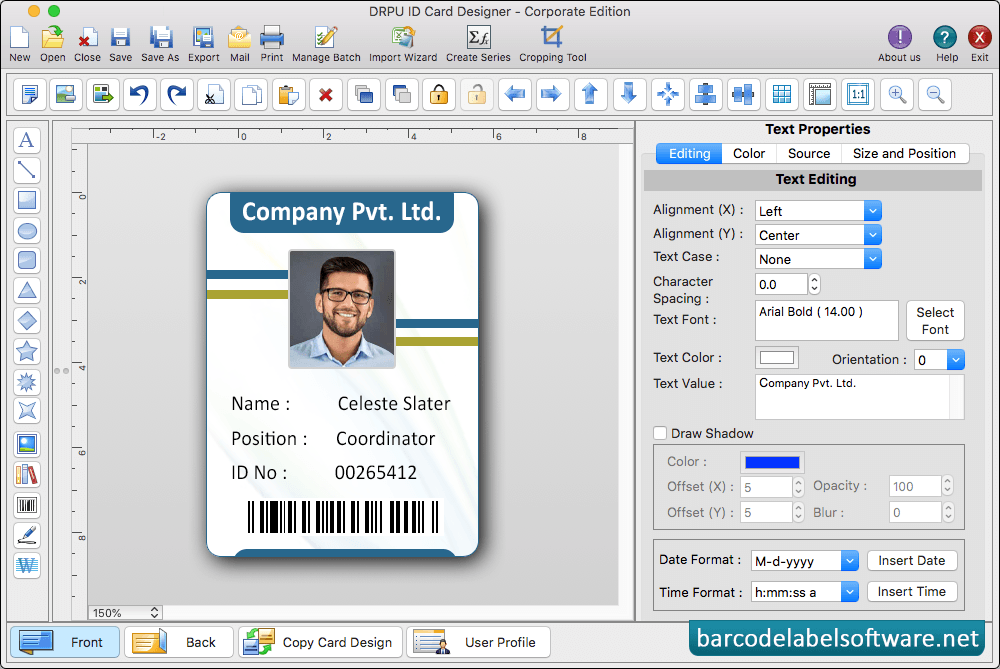Viewport: 1000px width, 669px height.
Task: Select the Image insert tool
Action: click(27, 444)
